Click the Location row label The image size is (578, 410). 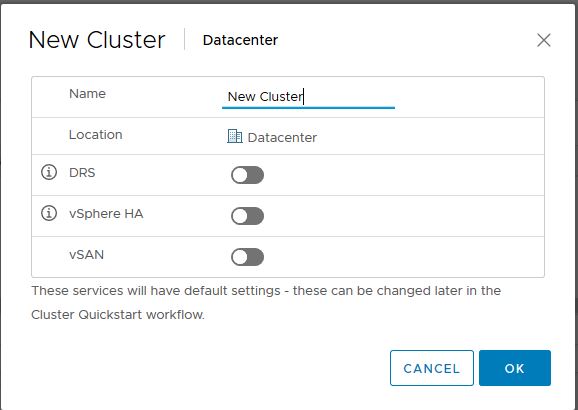tap(95, 135)
